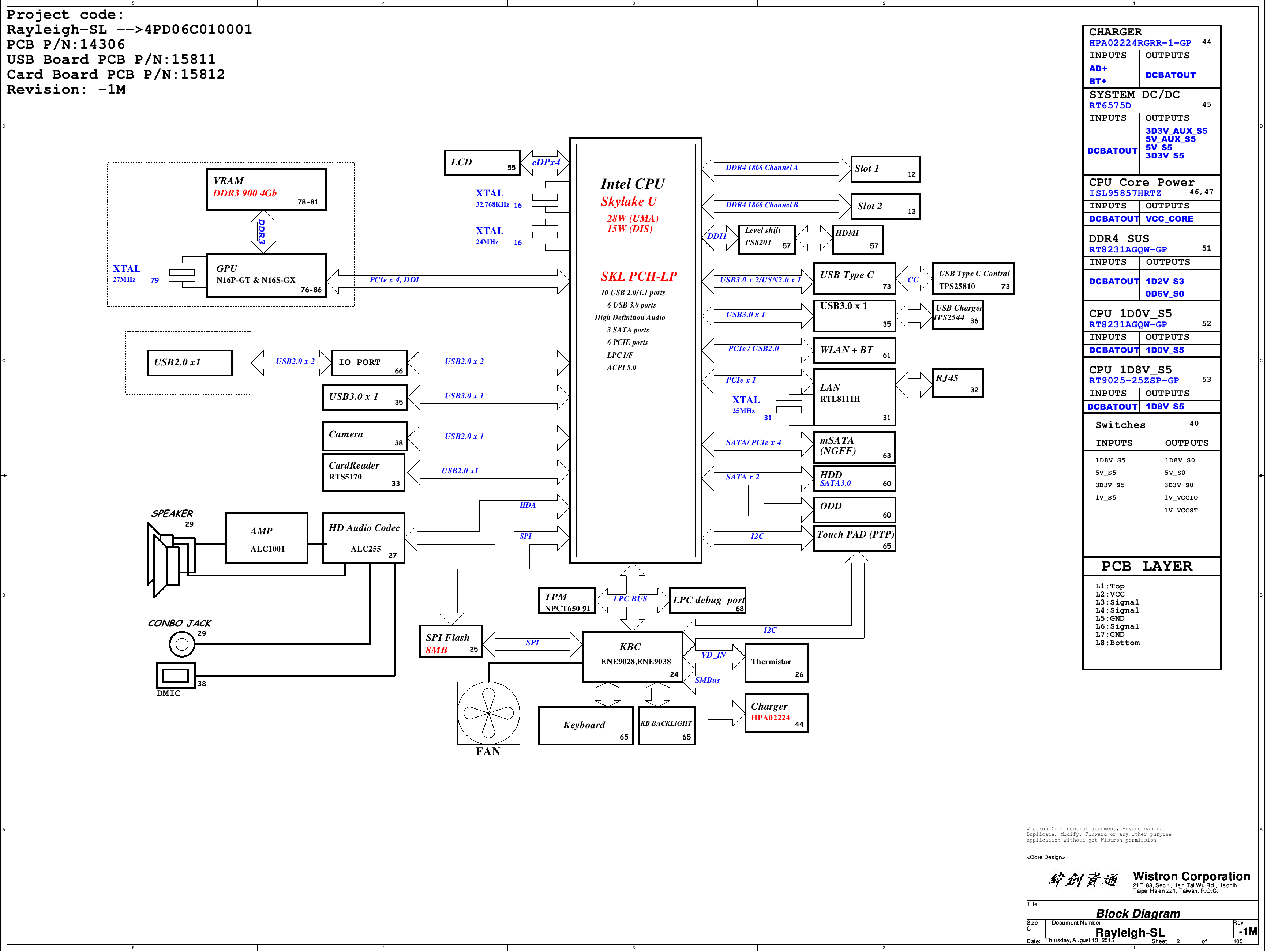Viewport: 1267px width, 952px height.
Task: Select the mSATA (NGFF) block
Action: [x=854, y=447]
